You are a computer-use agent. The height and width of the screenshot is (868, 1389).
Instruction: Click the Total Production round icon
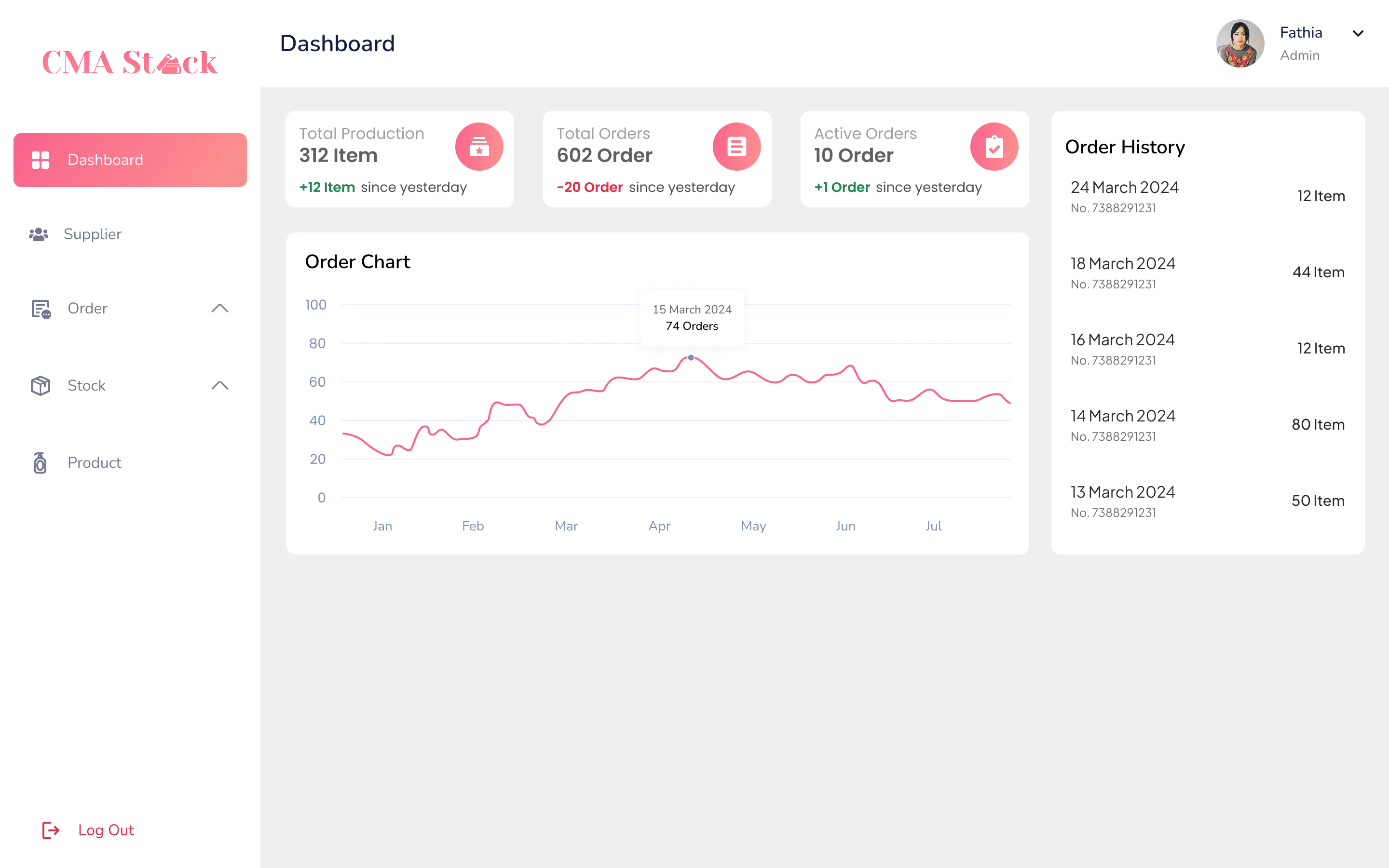pos(479,147)
